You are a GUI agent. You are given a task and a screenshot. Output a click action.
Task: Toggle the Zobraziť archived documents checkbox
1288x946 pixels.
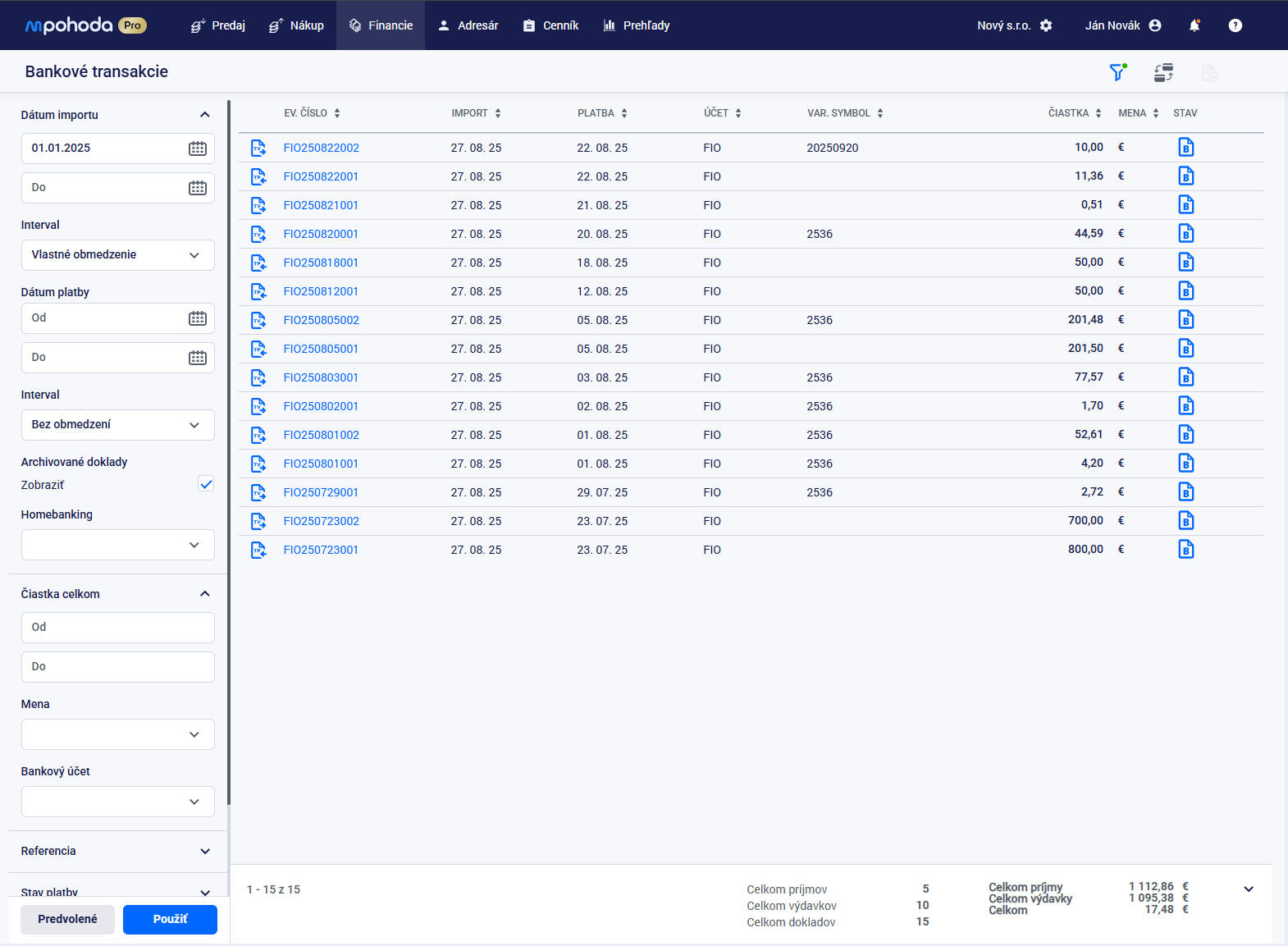click(206, 484)
